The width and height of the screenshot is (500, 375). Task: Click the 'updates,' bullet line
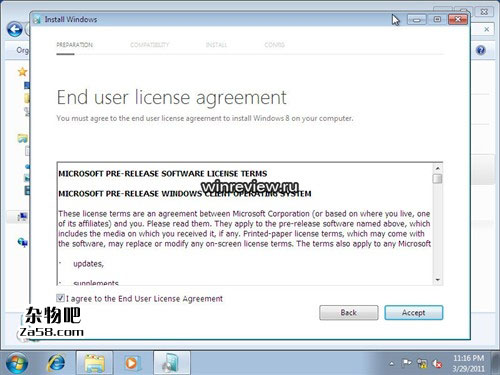pos(88,264)
